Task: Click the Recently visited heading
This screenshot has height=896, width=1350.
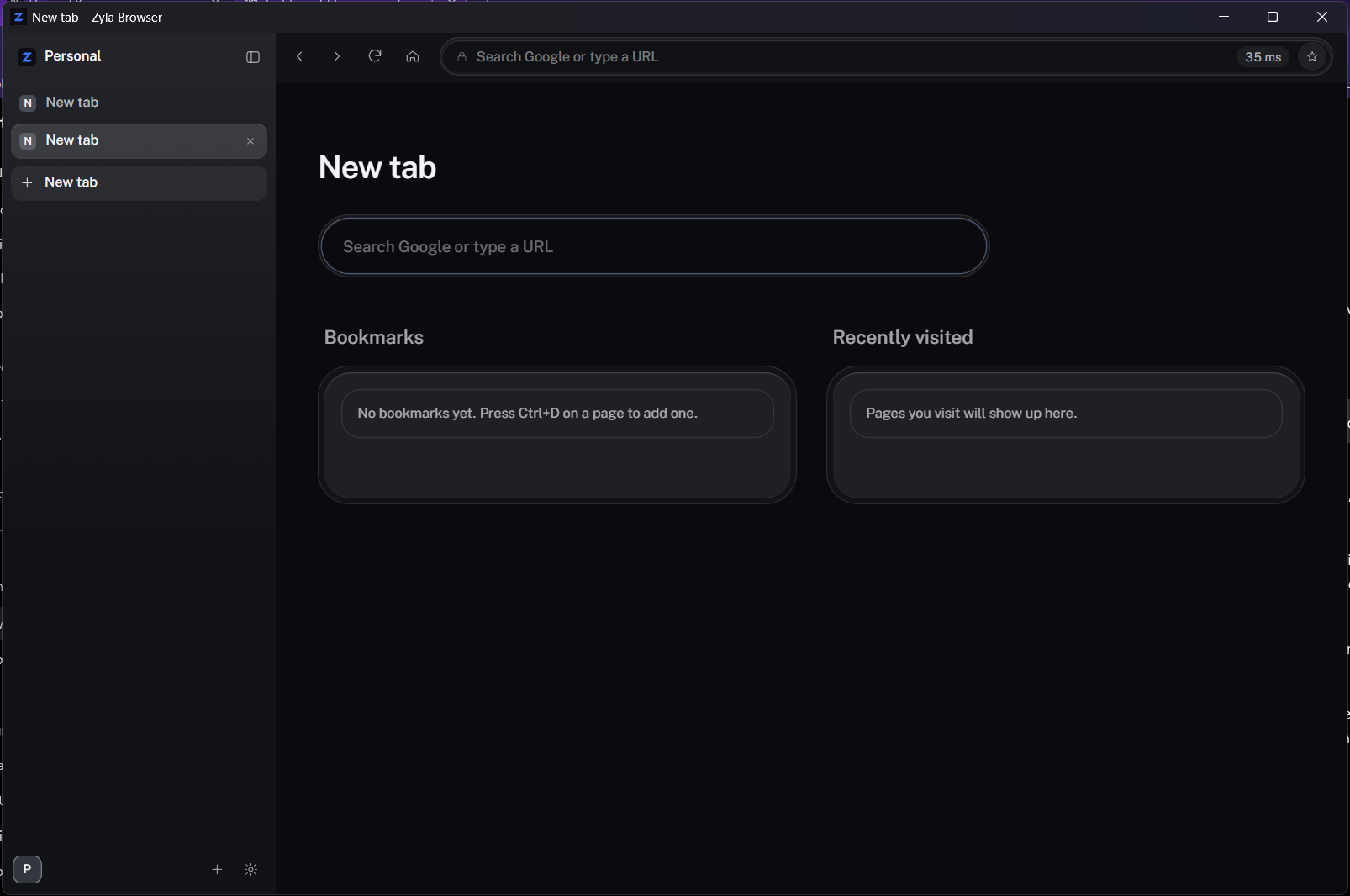Action: click(903, 337)
